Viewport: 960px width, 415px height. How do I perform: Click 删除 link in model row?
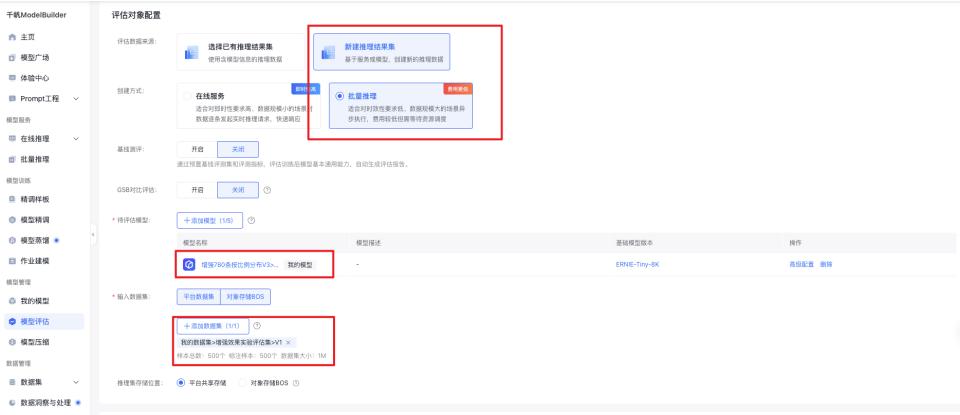tap(826, 264)
